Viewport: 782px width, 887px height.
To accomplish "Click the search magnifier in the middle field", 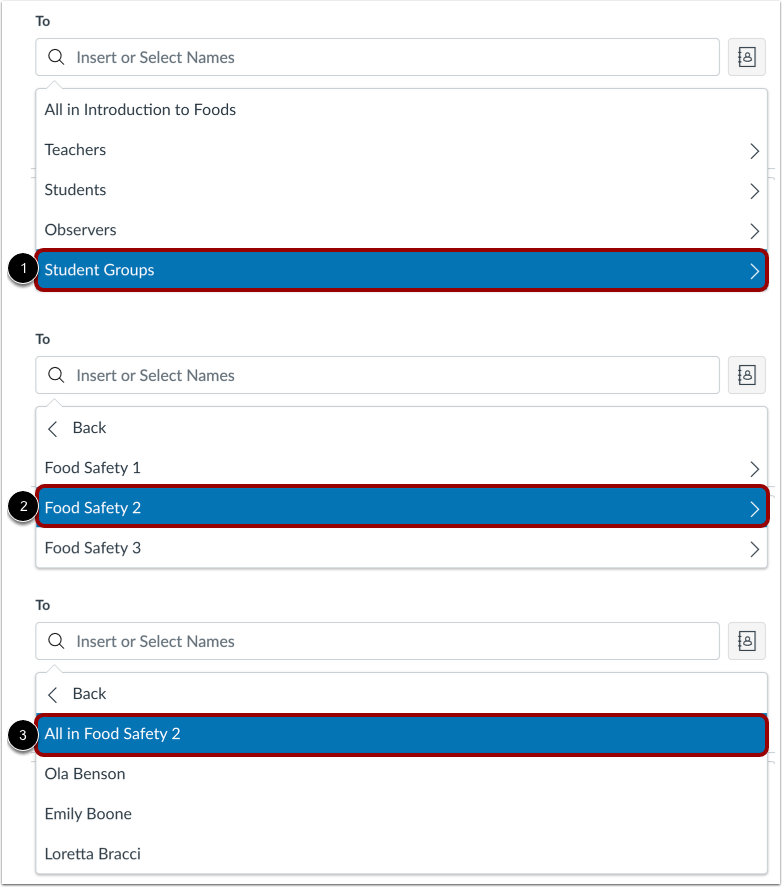I will 56,375.
